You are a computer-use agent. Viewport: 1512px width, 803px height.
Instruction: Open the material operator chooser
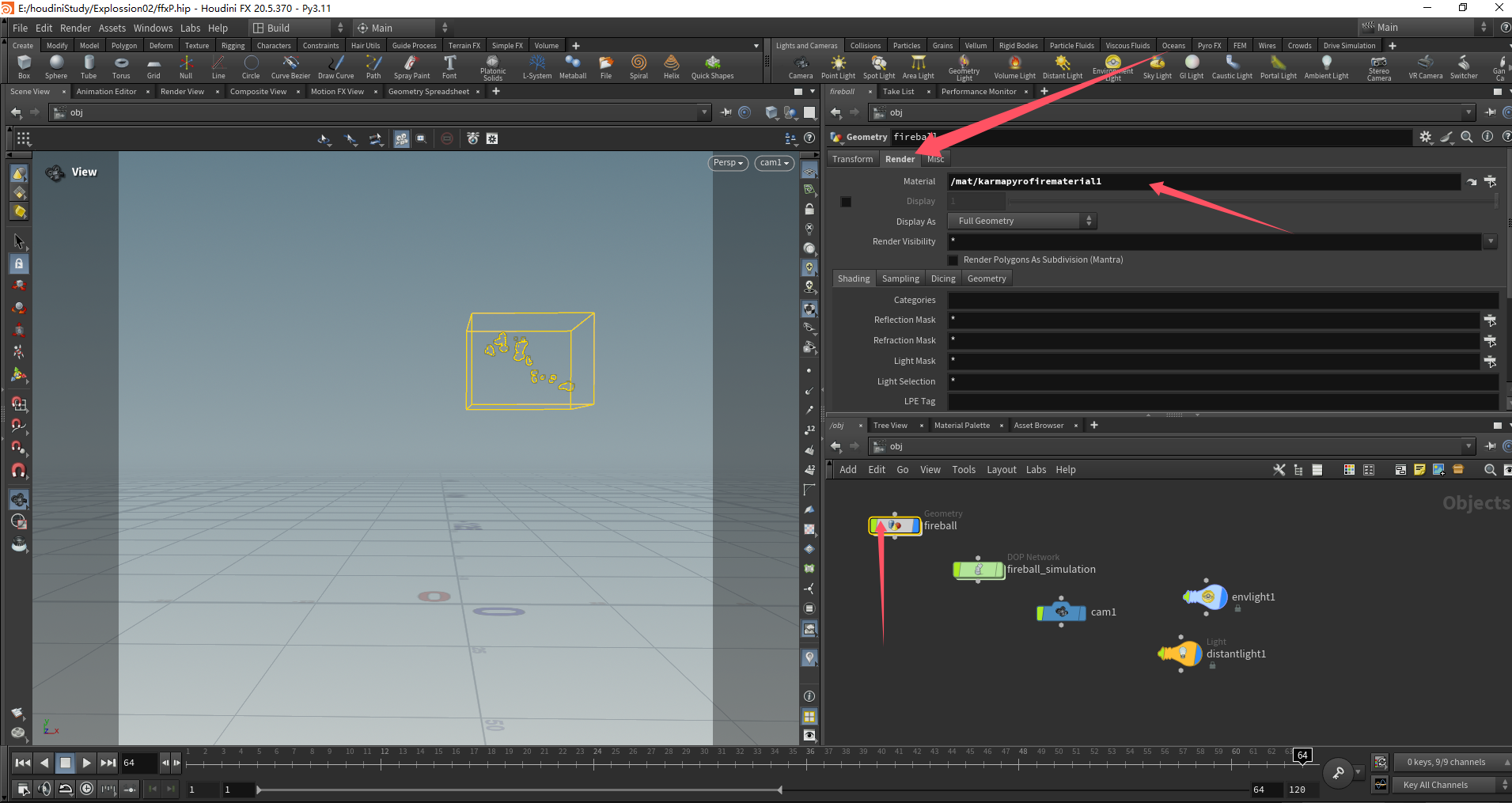[x=1490, y=182]
